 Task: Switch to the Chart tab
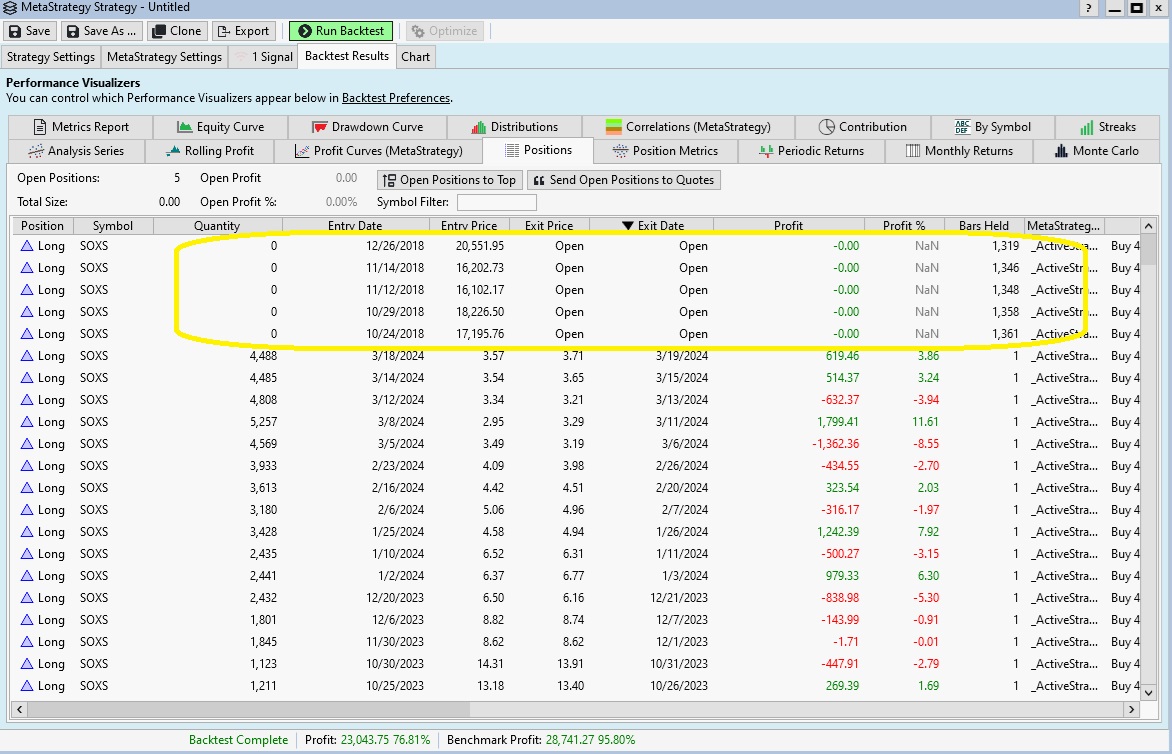(x=415, y=57)
